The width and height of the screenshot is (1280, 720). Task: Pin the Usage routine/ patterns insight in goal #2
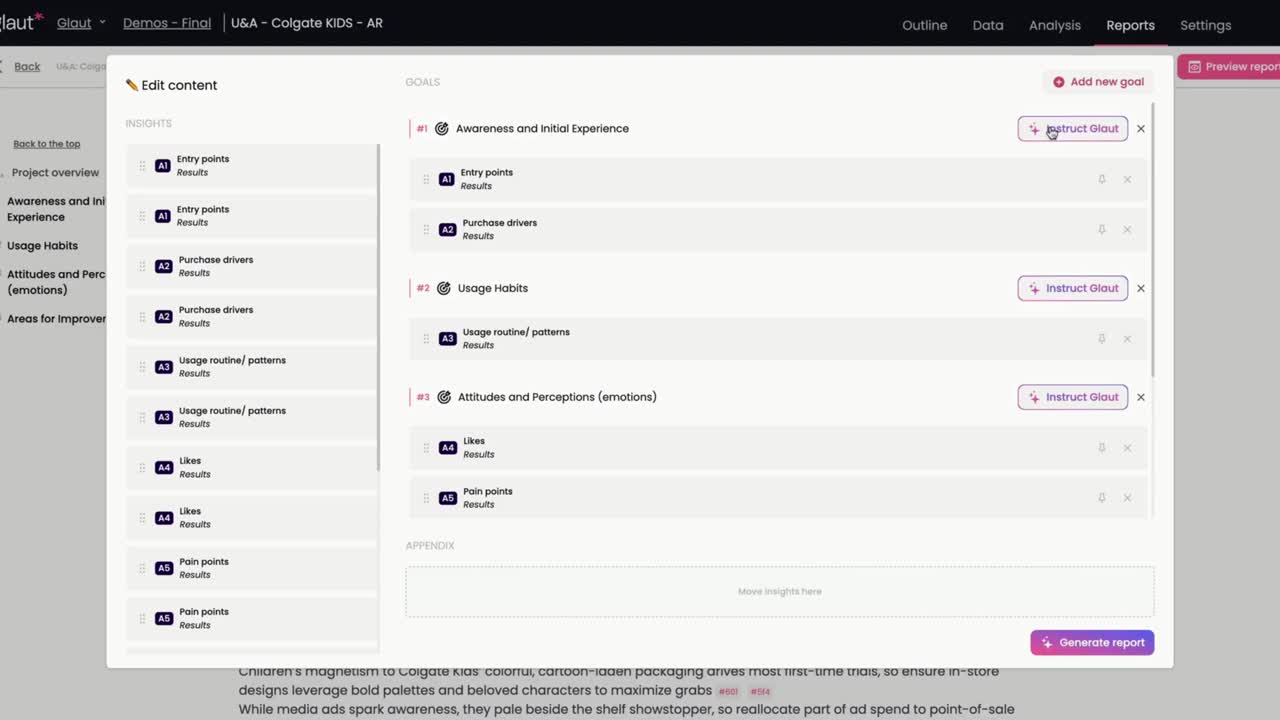[1102, 338]
